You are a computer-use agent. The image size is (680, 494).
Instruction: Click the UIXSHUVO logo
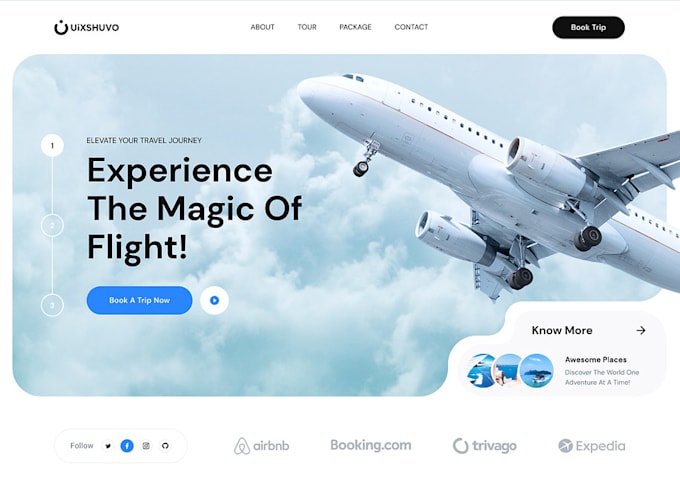pyautogui.click(x=86, y=27)
